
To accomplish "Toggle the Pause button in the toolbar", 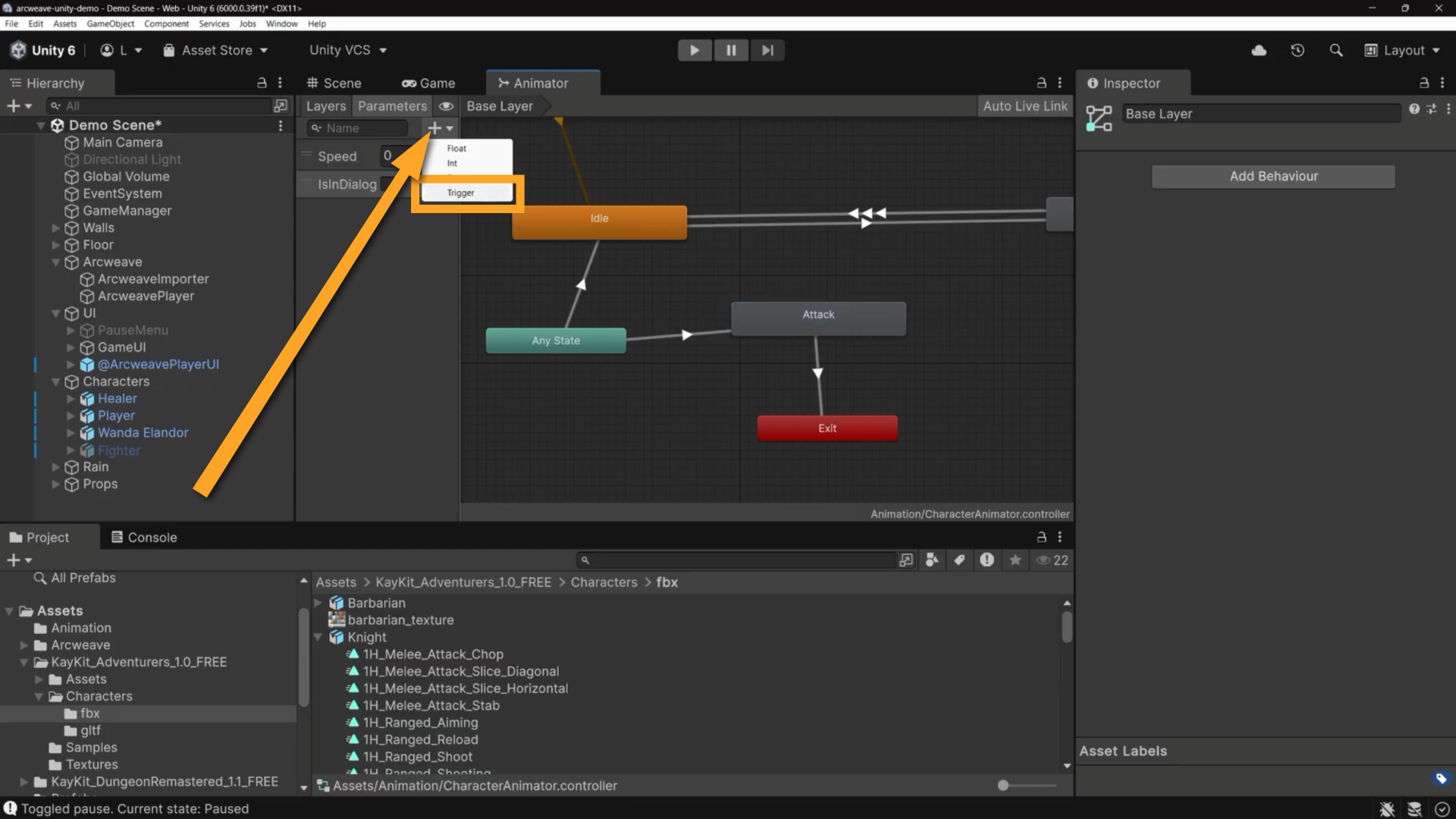I will tap(731, 50).
